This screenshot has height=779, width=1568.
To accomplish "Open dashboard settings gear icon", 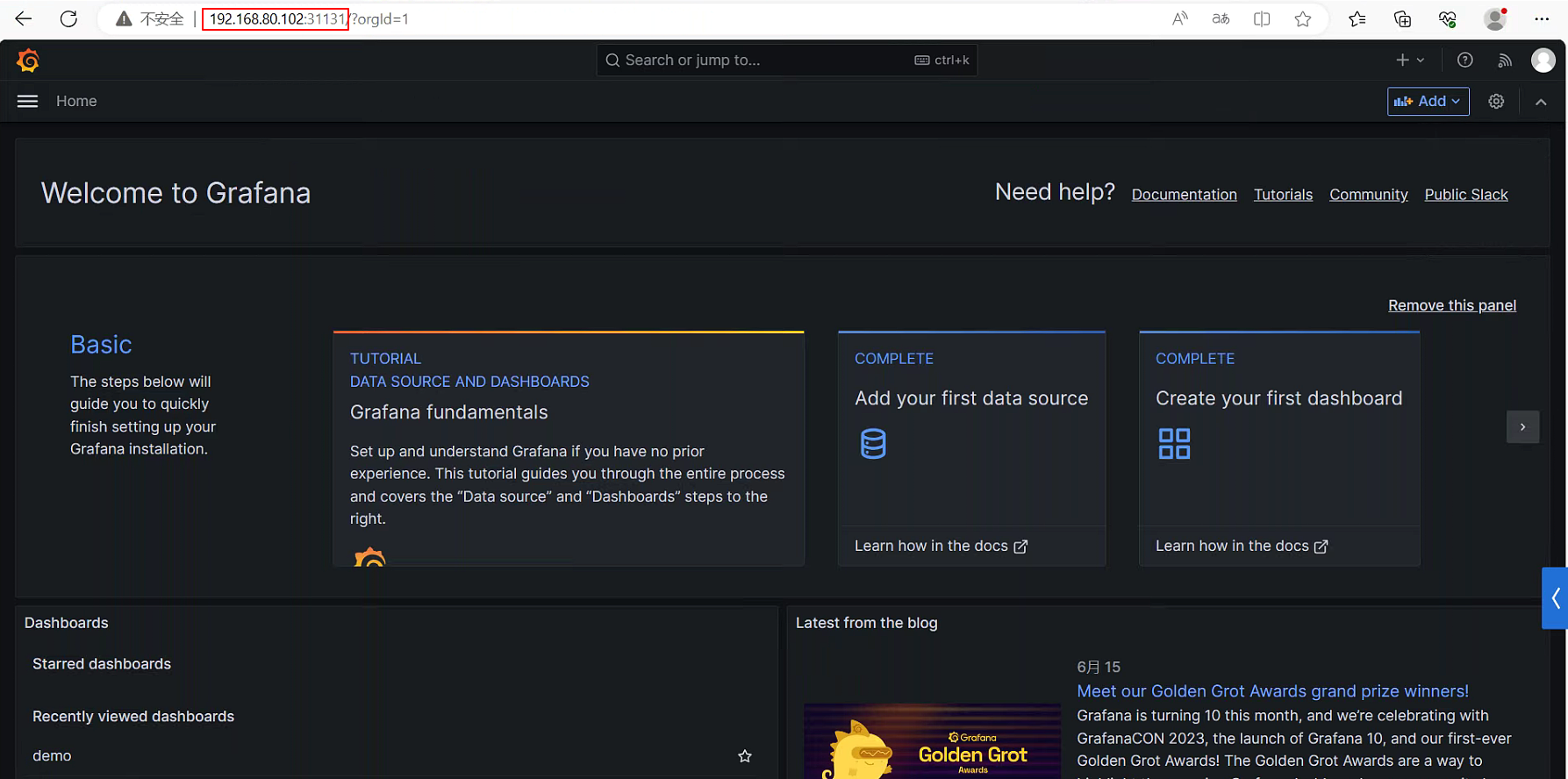I will click(x=1497, y=101).
